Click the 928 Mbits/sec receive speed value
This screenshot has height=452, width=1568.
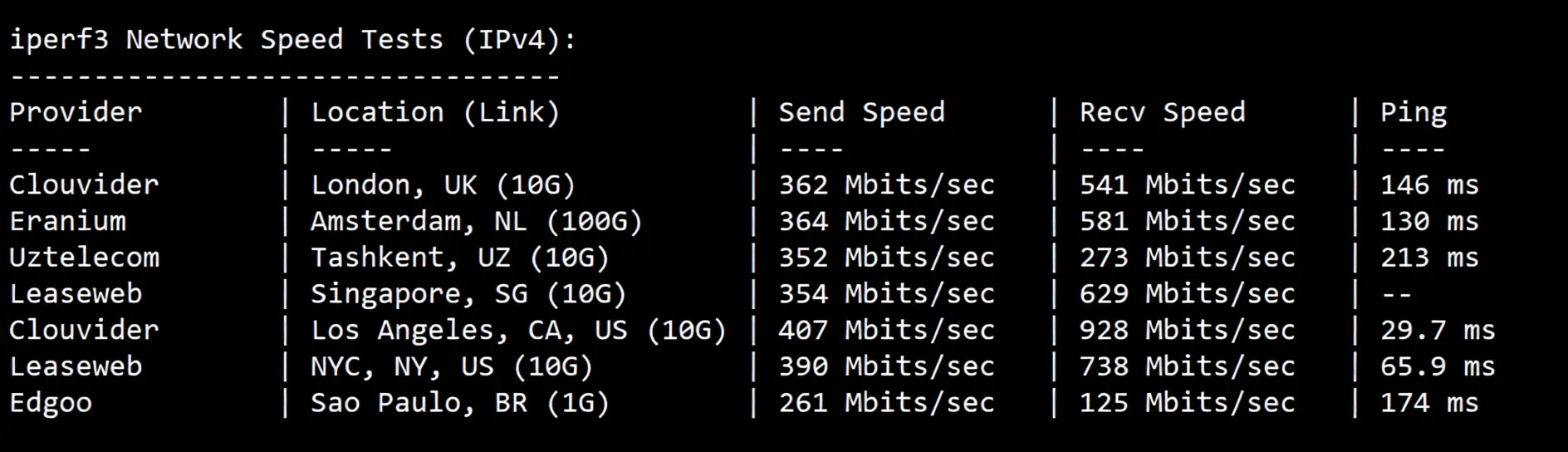pyautogui.click(x=1187, y=331)
